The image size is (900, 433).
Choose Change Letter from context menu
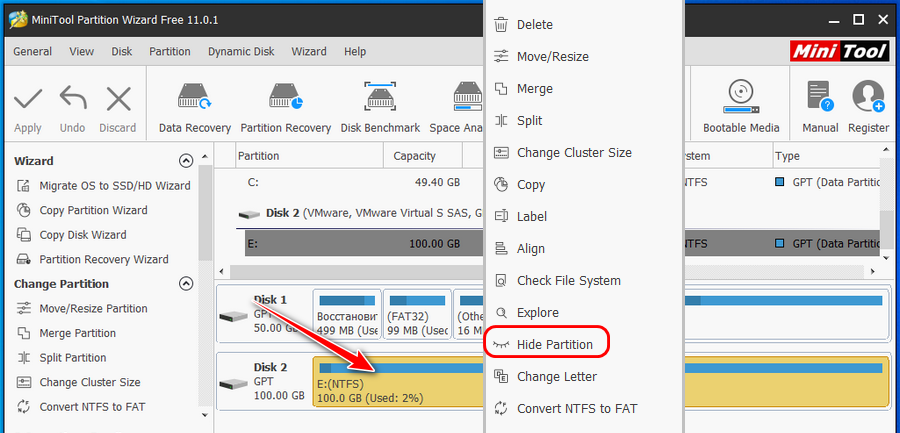click(556, 377)
